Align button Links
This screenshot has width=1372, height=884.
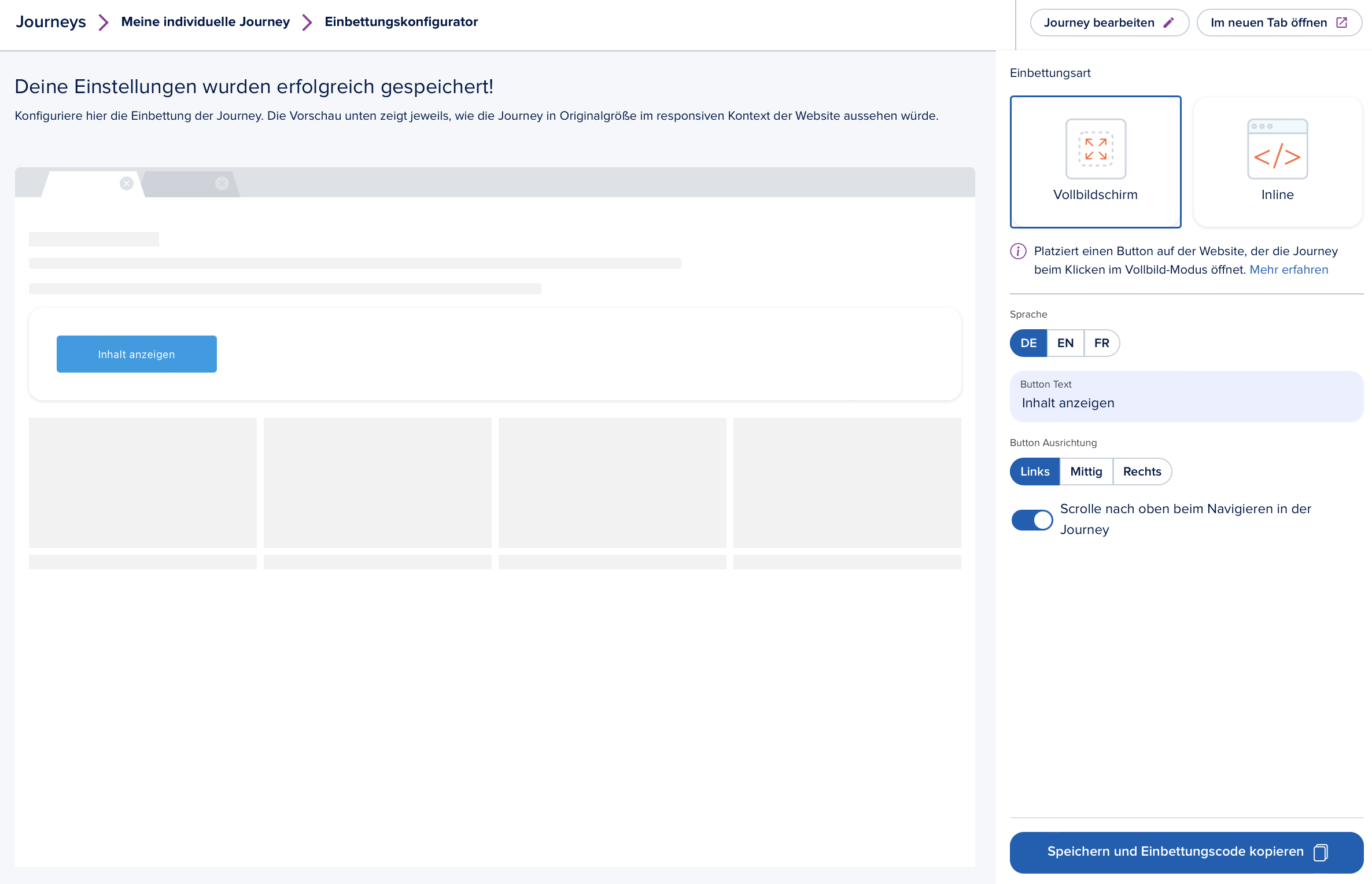click(1035, 472)
